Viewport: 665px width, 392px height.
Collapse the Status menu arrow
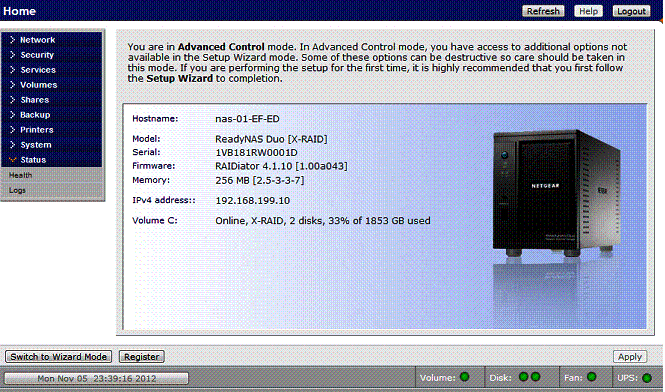13,160
